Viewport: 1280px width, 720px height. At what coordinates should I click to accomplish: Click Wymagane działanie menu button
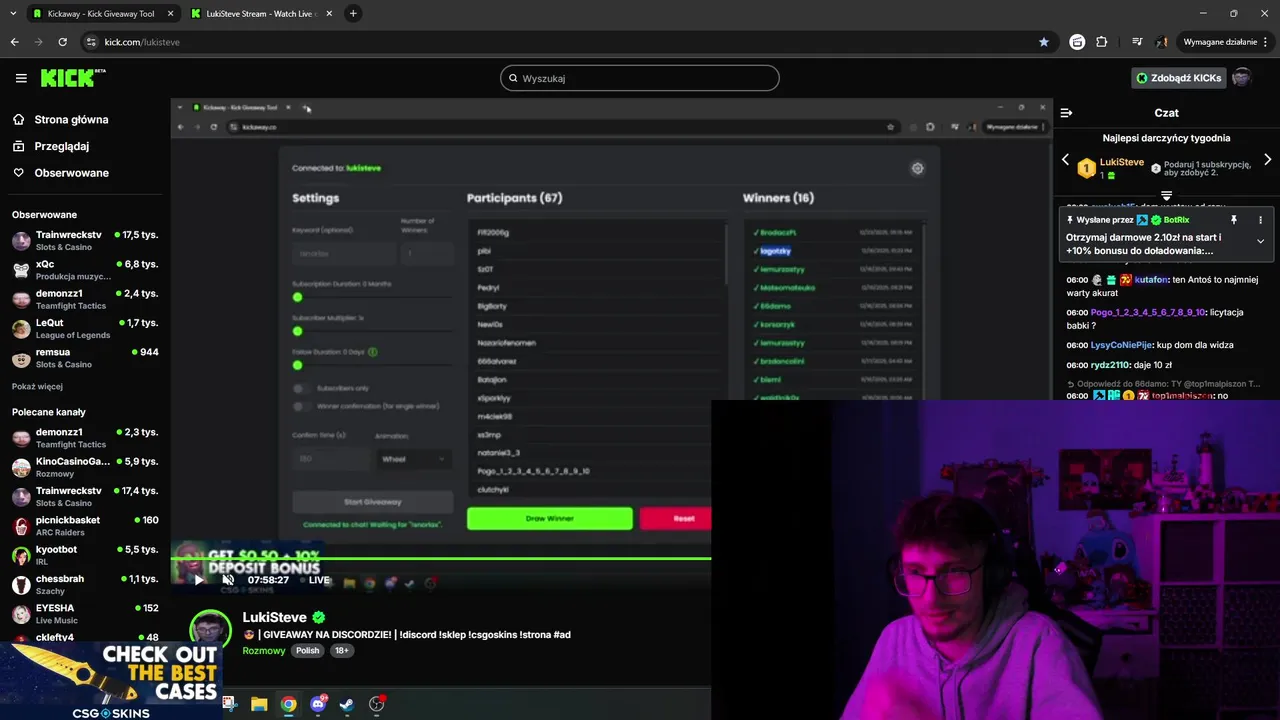(x=1225, y=42)
